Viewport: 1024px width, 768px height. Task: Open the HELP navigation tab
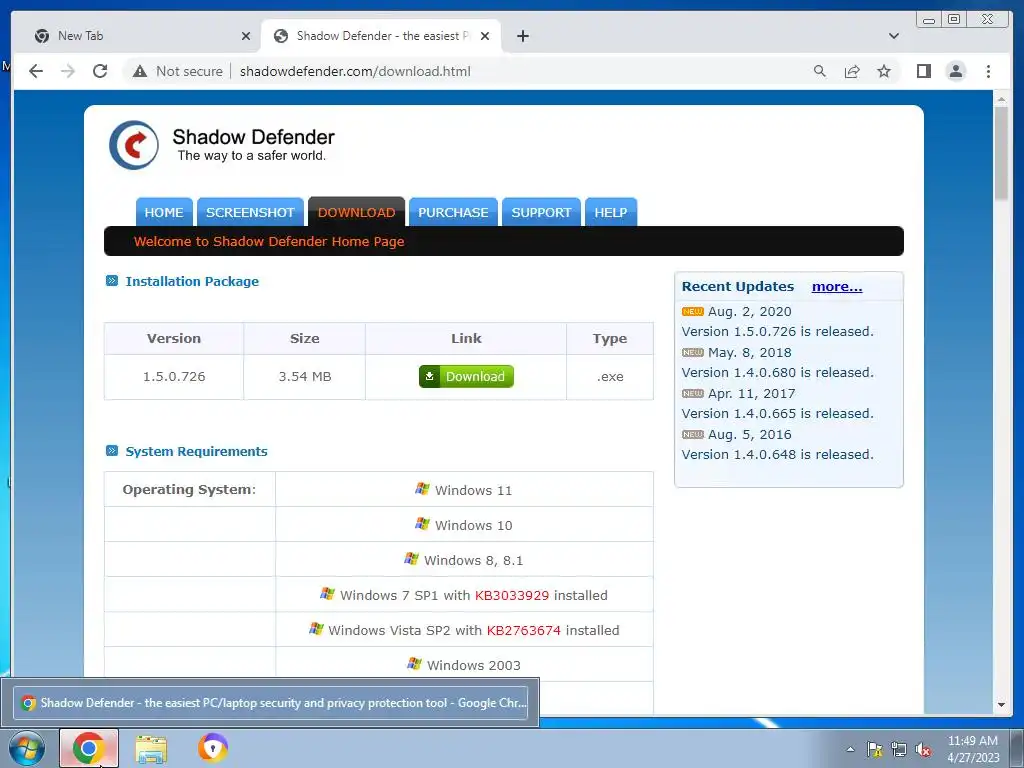tap(611, 212)
